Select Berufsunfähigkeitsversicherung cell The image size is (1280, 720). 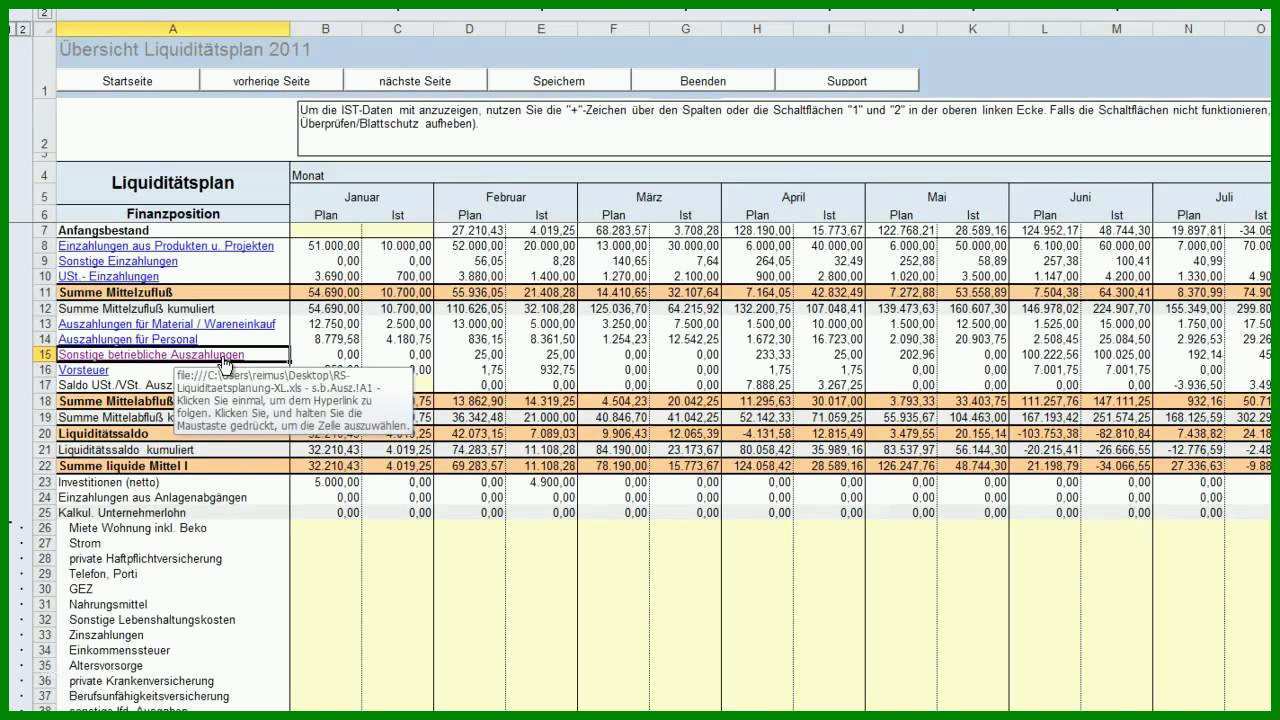pyautogui.click(x=173, y=696)
